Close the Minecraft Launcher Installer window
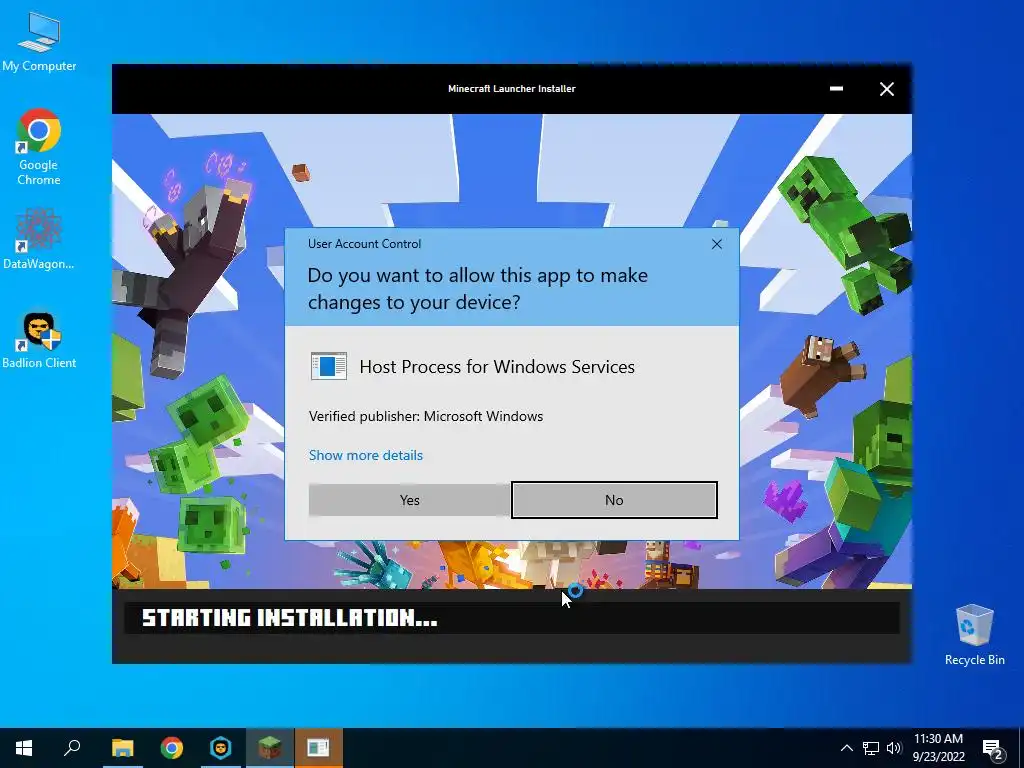The image size is (1024, 768). 886,89
